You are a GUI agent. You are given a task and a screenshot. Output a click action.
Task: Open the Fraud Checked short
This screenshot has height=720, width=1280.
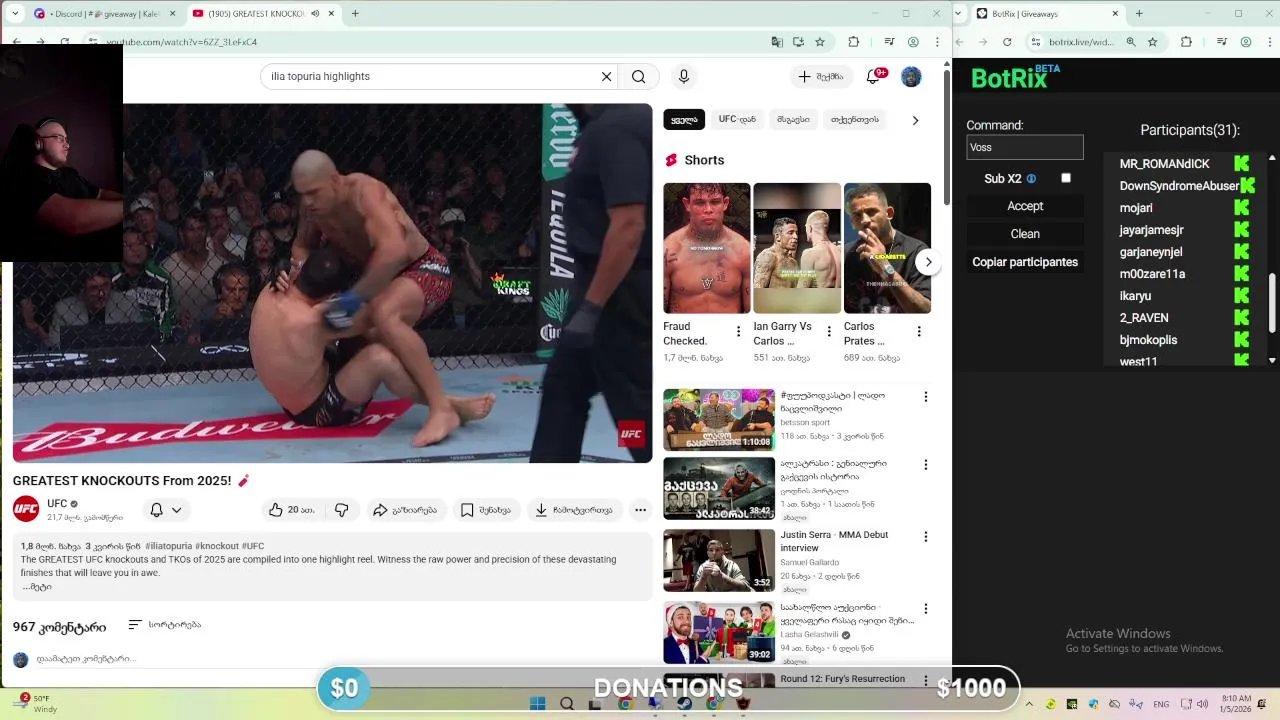706,248
